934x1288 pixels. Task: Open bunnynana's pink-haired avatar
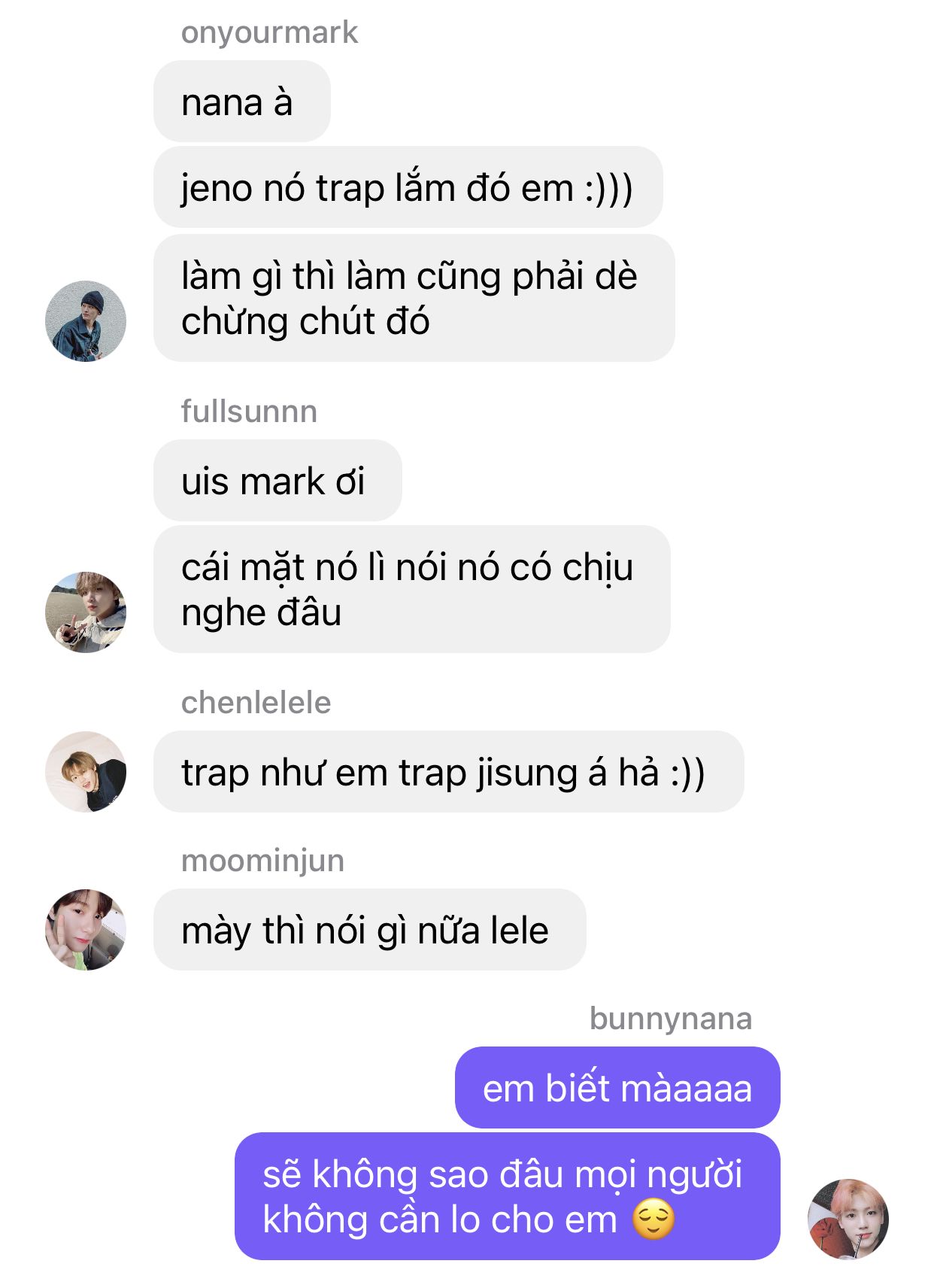pos(848,1219)
